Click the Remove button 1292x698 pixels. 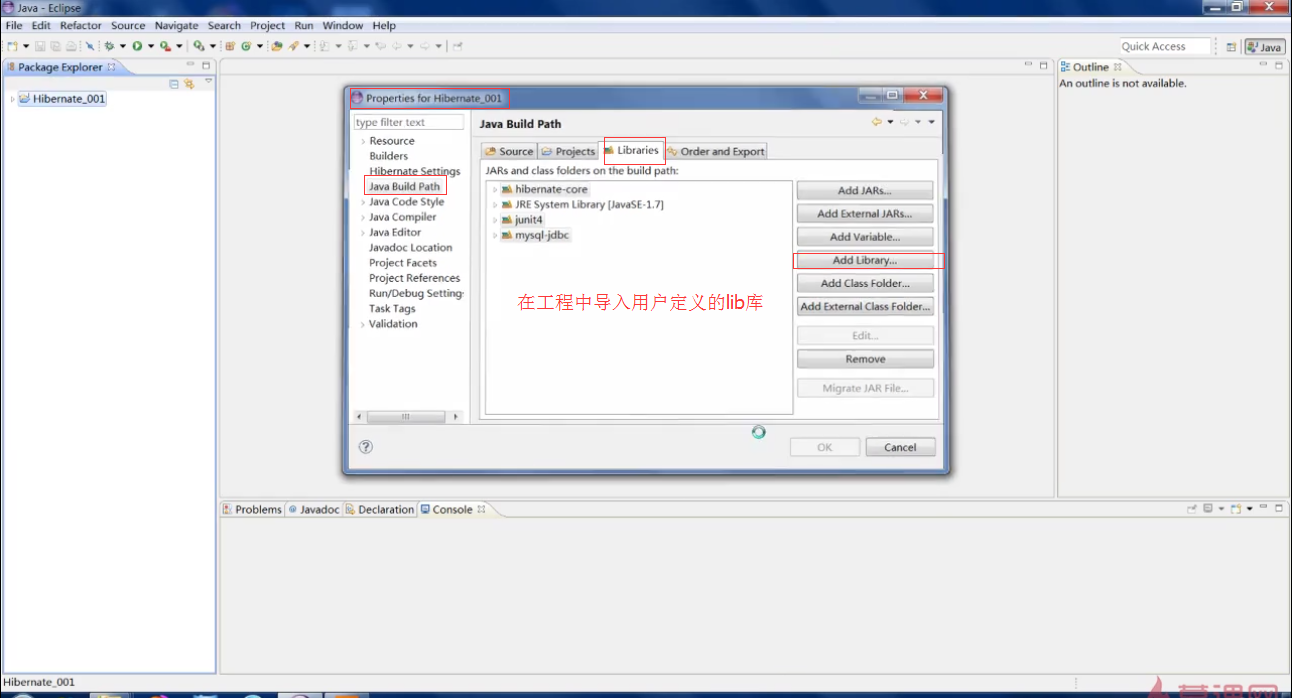click(x=865, y=359)
